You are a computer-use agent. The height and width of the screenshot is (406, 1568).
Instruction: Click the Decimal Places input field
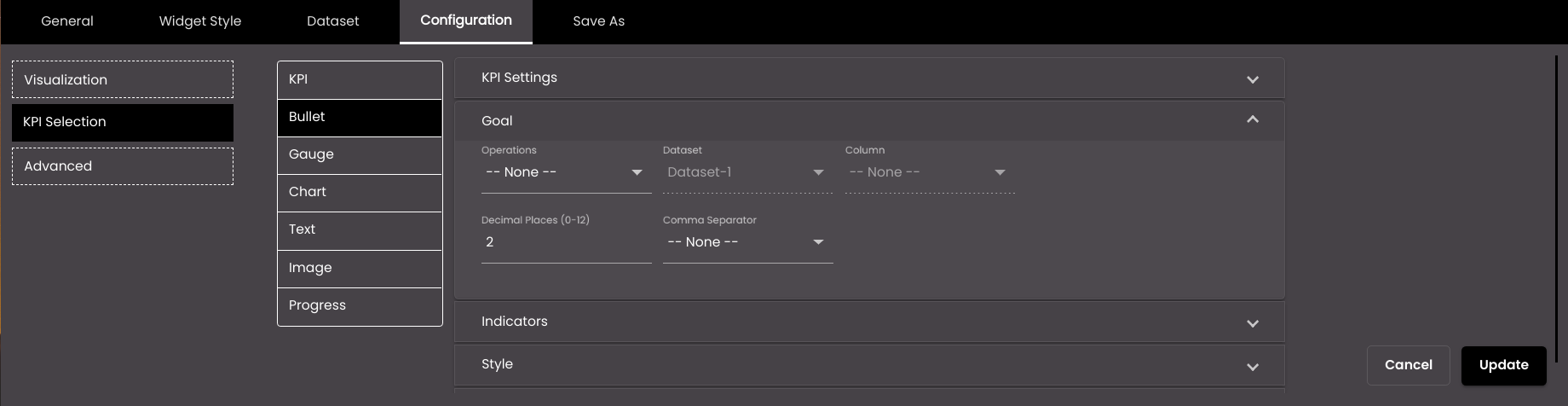click(x=566, y=242)
